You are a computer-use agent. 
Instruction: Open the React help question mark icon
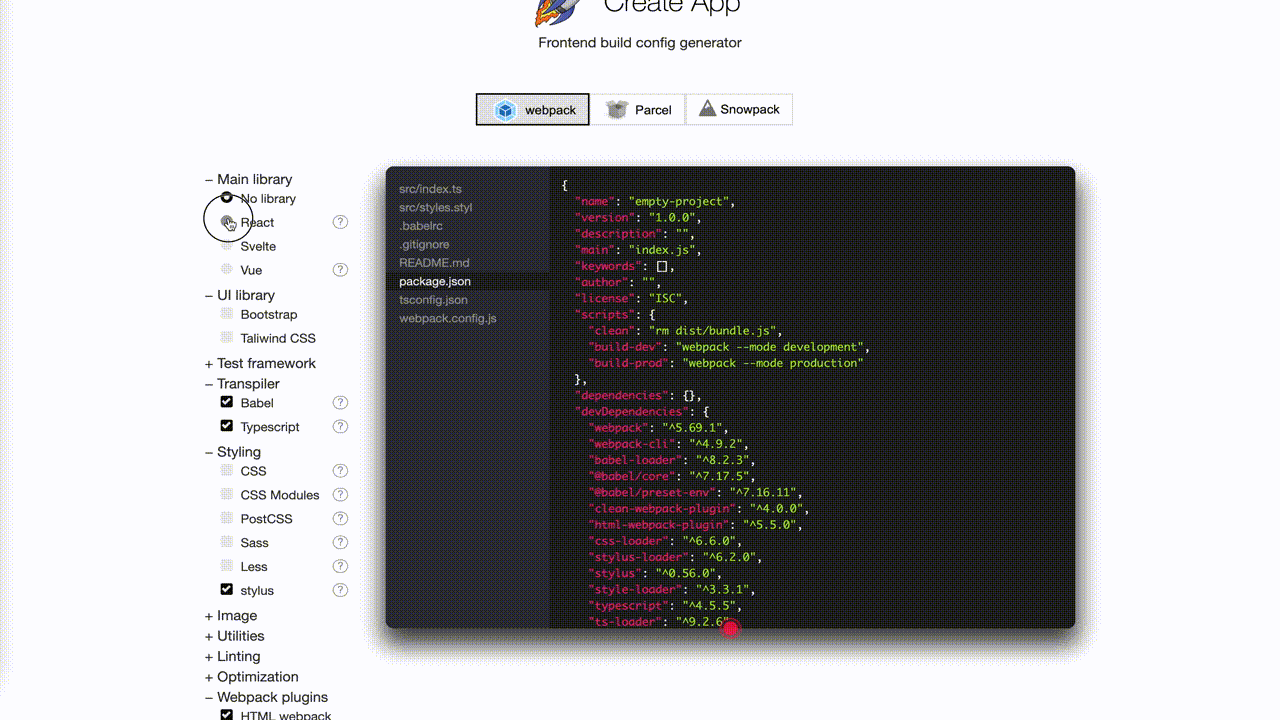340,222
